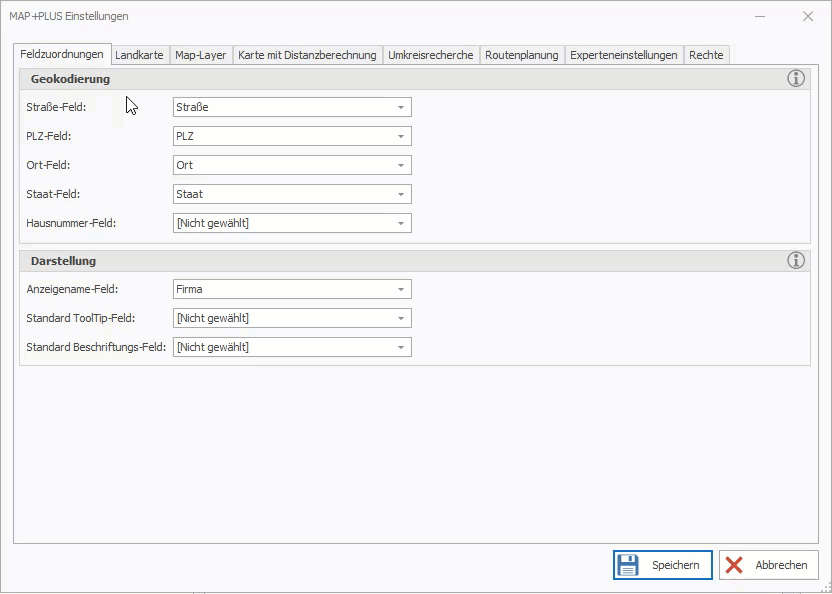Click the Geokodierung info icon

click(796, 78)
